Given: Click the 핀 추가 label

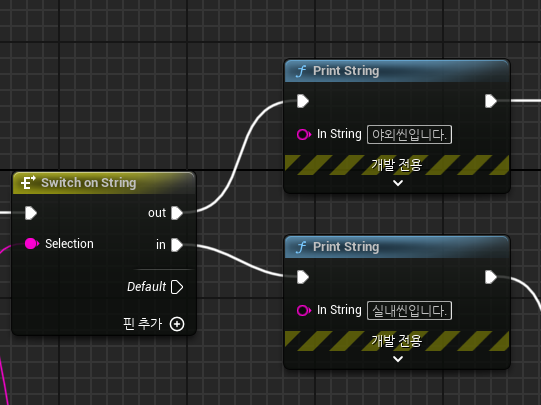Looking at the screenshot, I should click(x=142, y=324).
